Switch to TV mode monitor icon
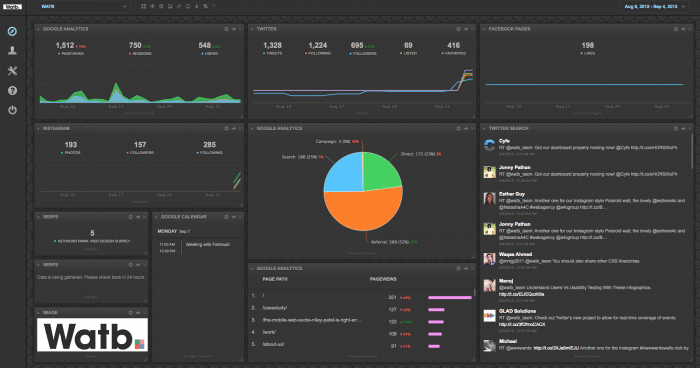Image resolution: width=700 pixels, height=368 pixels. (188, 6)
